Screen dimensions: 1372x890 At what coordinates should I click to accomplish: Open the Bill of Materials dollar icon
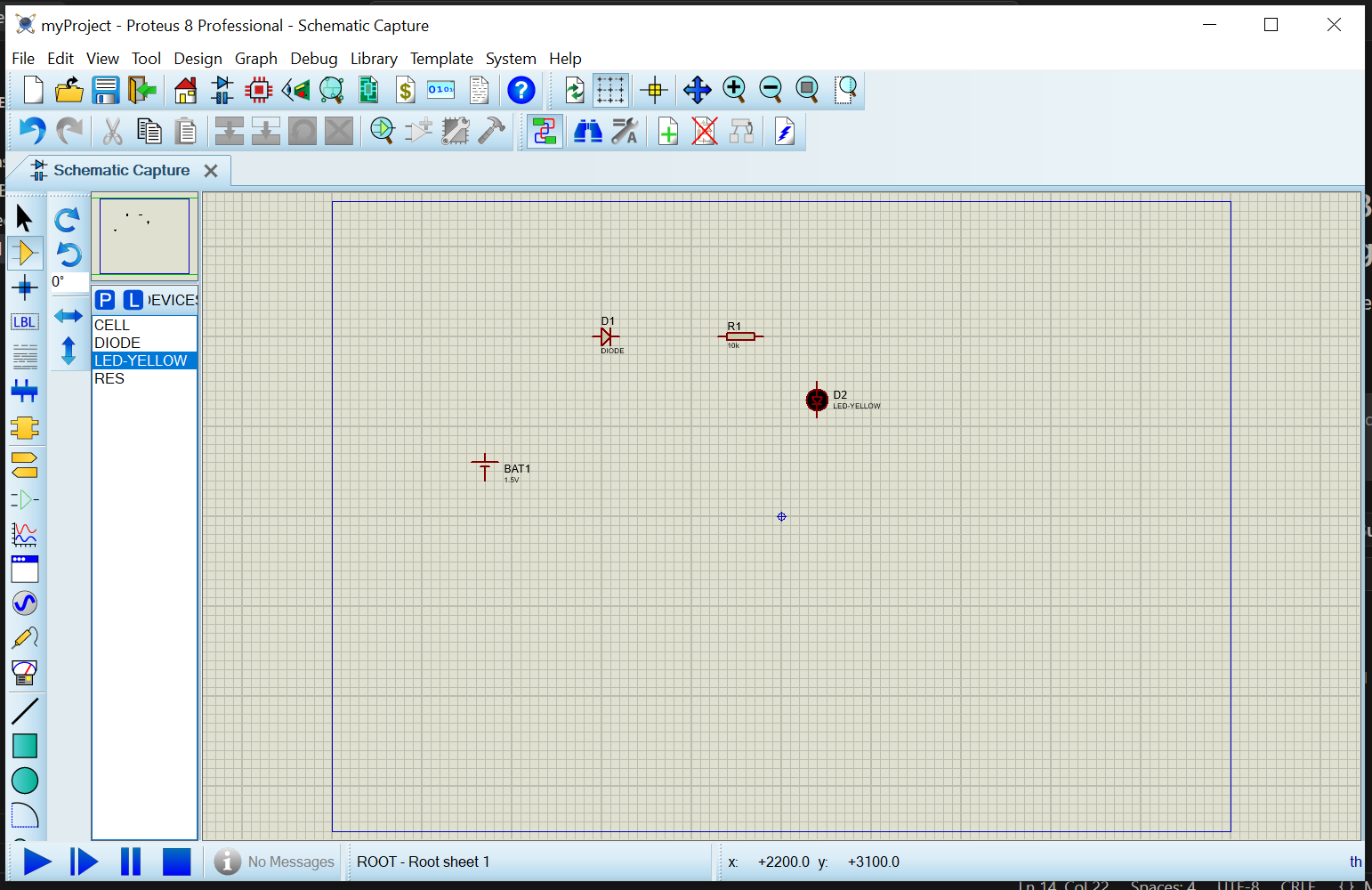coord(405,90)
